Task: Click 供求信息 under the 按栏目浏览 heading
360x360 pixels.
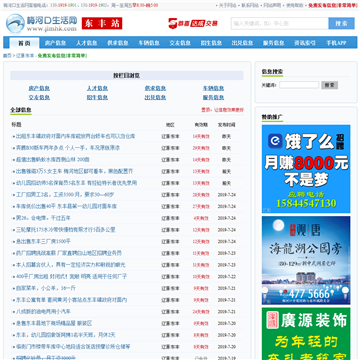Action: tap(155, 88)
